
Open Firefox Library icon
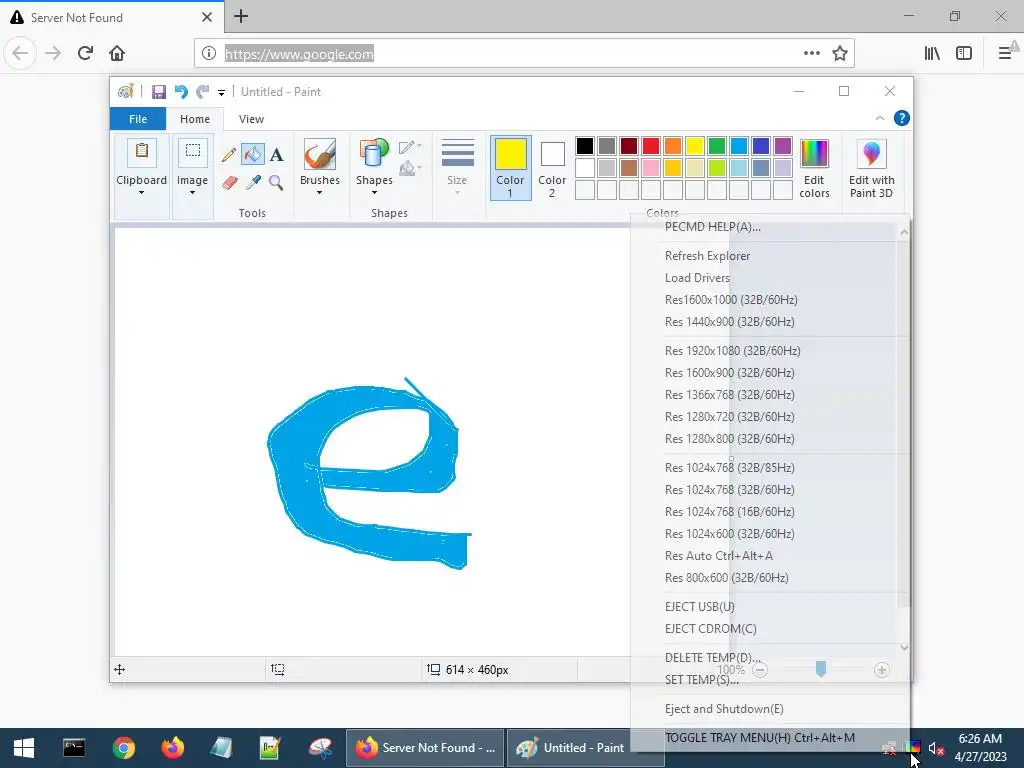tap(932, 53)
